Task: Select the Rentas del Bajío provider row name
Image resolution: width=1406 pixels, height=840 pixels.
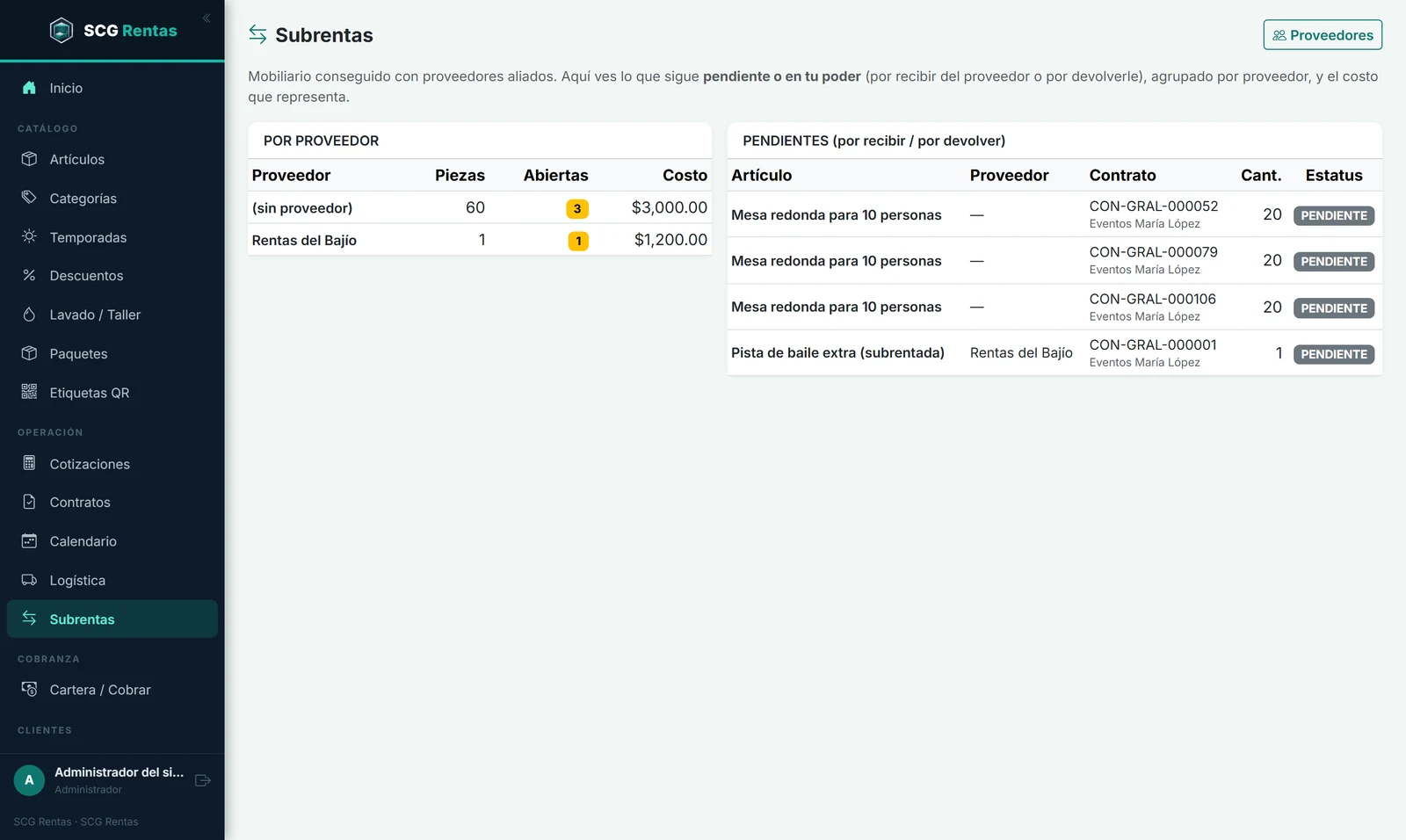Action: pos(304,241)
